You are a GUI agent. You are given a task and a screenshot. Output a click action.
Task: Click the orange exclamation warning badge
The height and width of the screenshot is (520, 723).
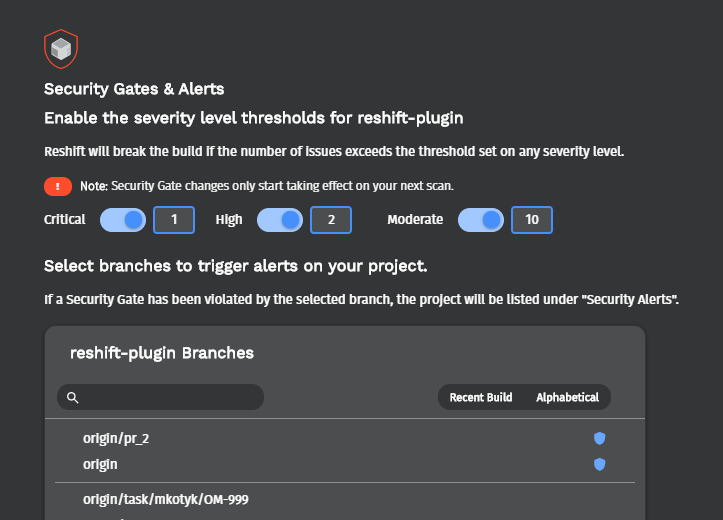pos(58,186)
